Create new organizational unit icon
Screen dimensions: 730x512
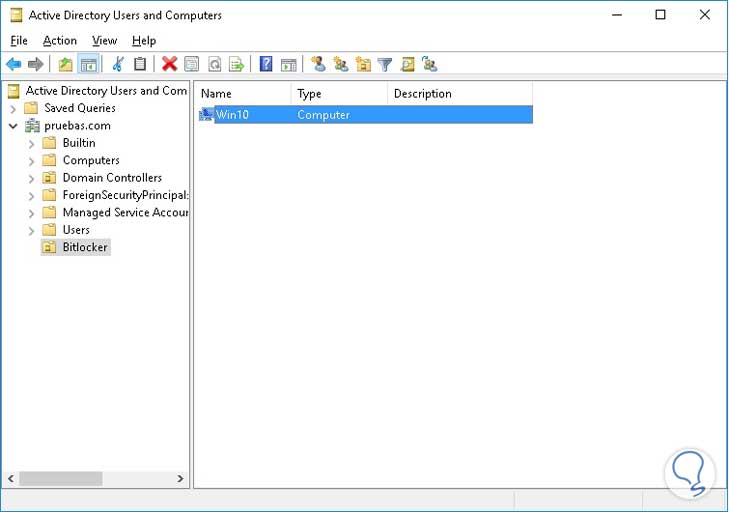coord(363,64)
